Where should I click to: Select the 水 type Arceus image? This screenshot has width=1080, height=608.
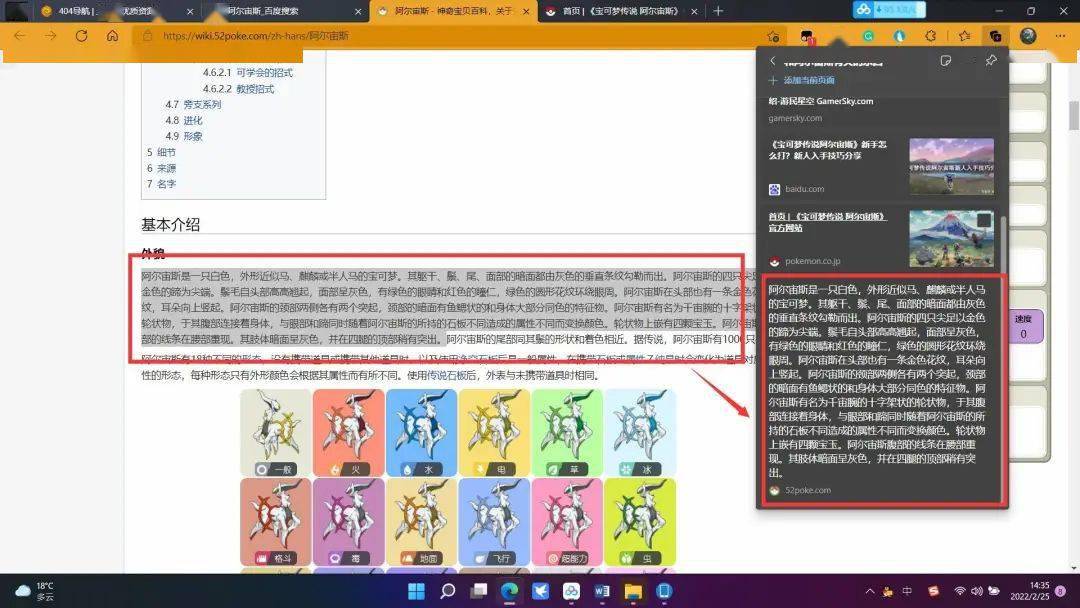(x=421, y=432)
